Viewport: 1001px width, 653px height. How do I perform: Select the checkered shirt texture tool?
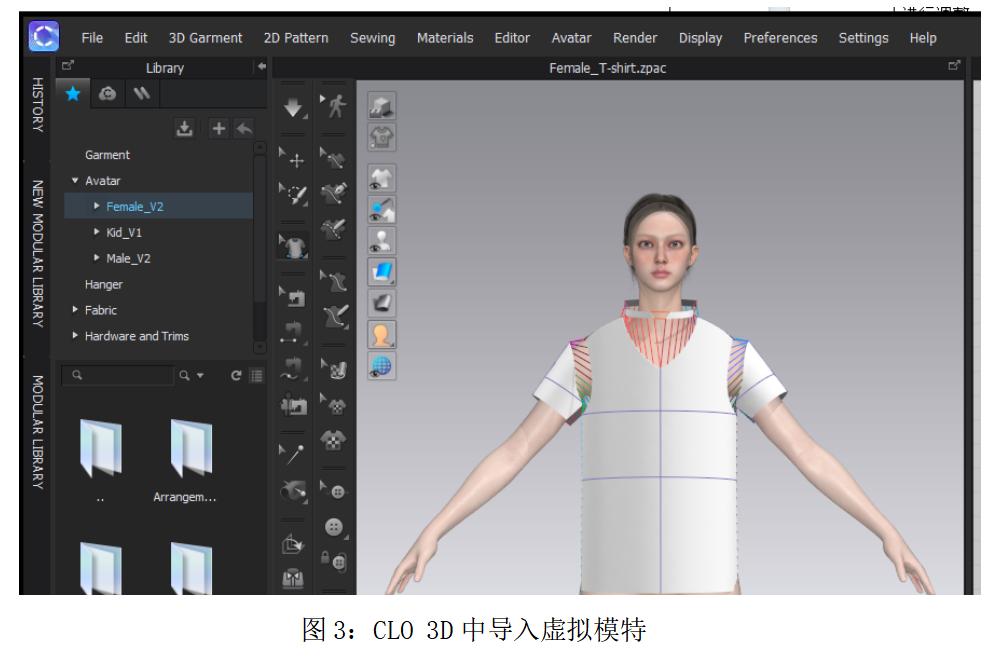point(334,439)
